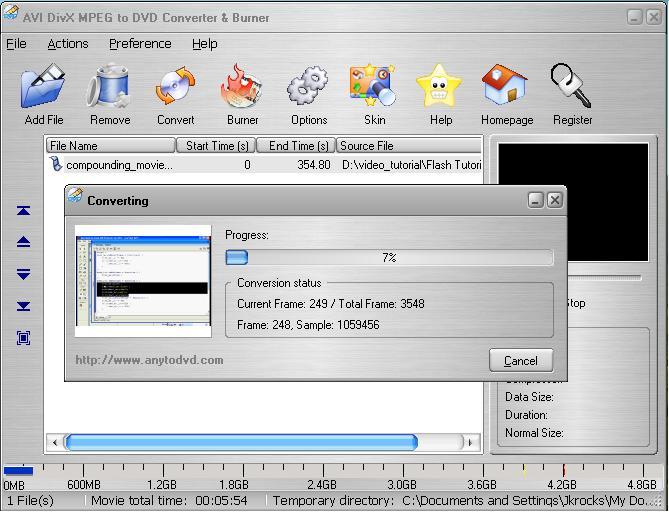Cancel the conversion in progress

pos(521,361)
